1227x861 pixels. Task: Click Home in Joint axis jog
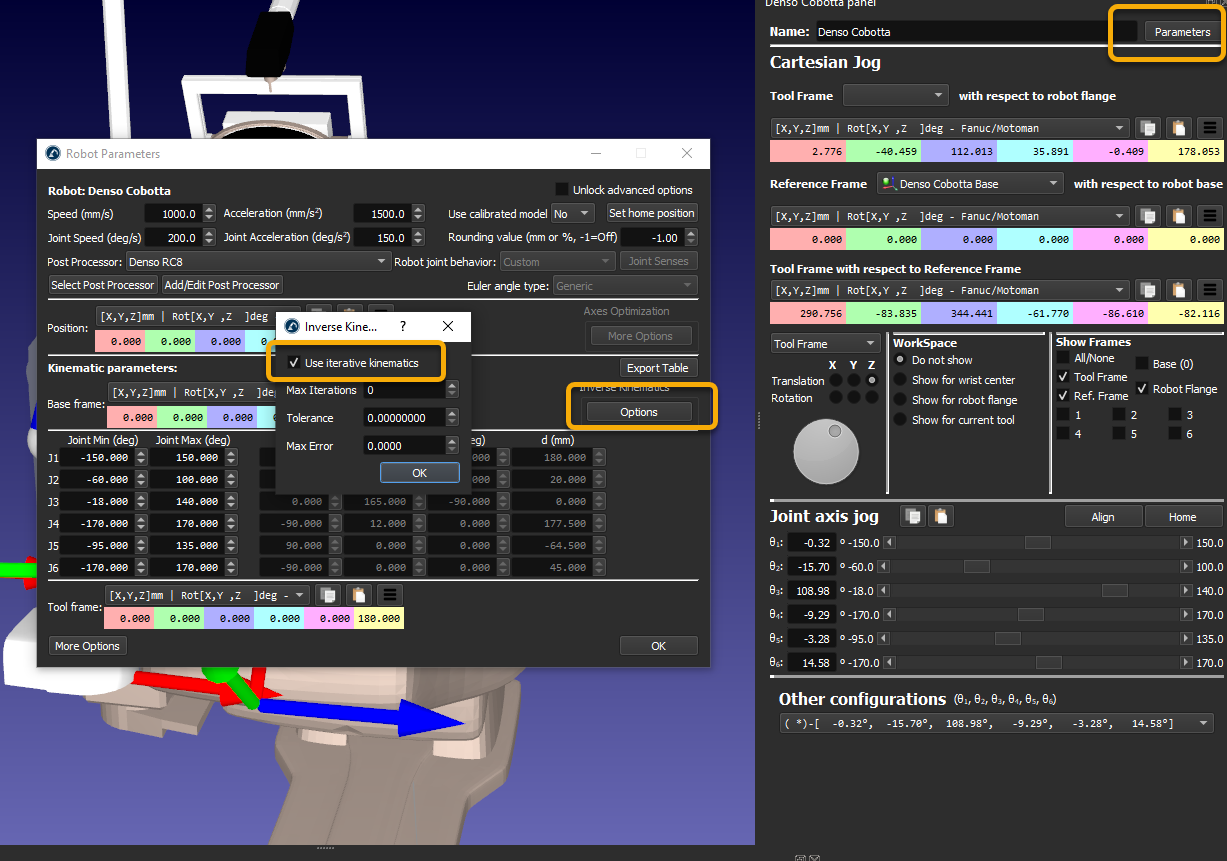click(x=1182, y=517)
